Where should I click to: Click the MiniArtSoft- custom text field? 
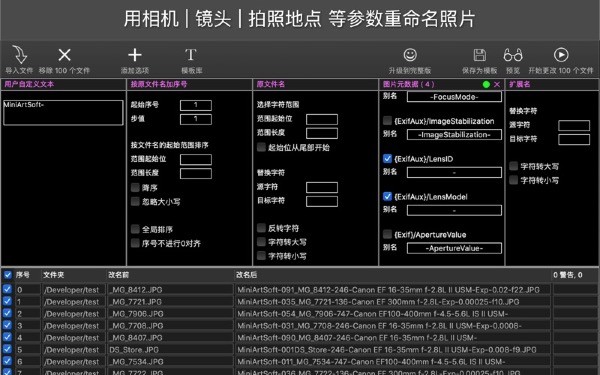[x=63, y=112]
